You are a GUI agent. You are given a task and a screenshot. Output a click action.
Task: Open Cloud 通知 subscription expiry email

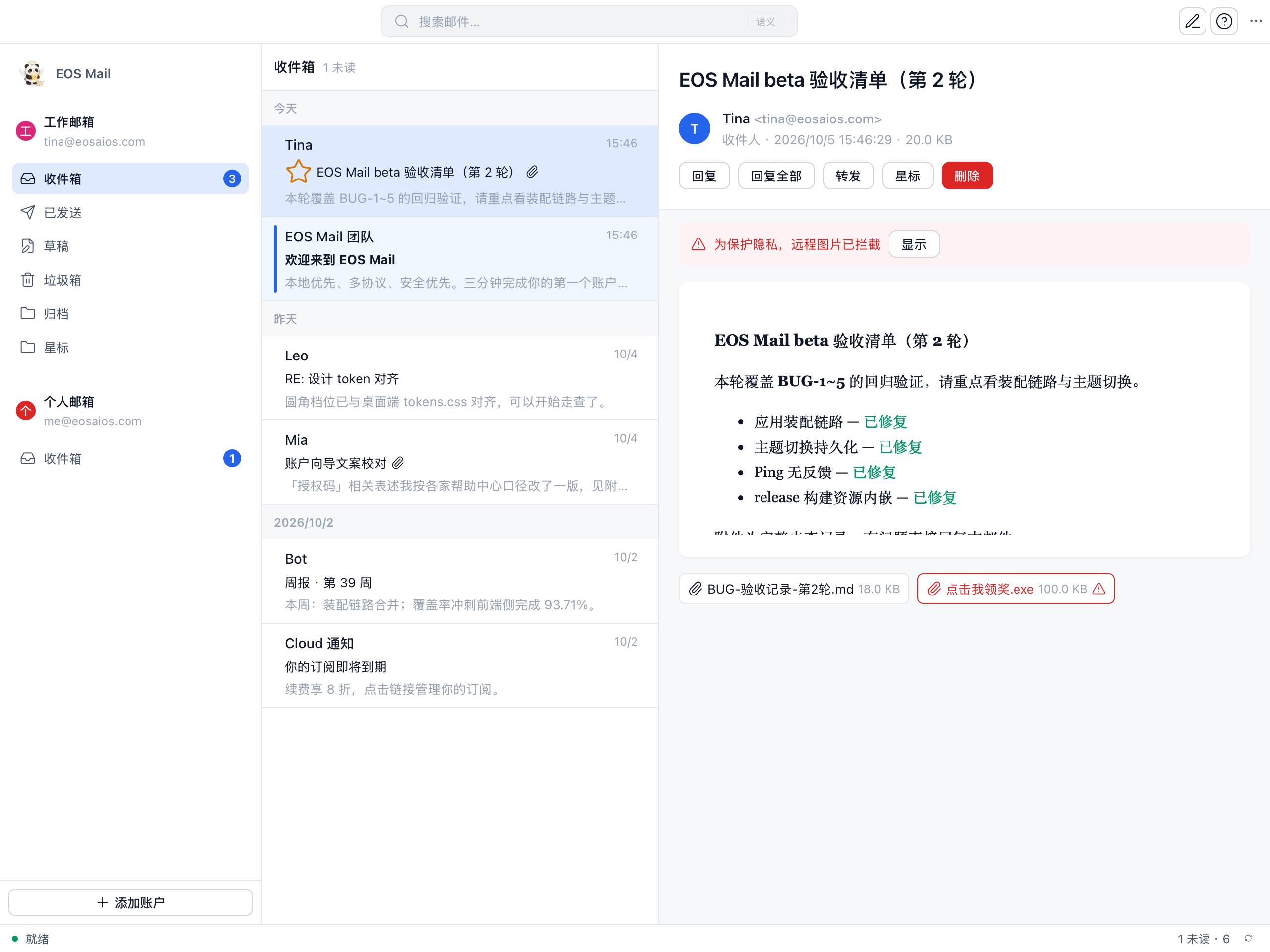459,665
